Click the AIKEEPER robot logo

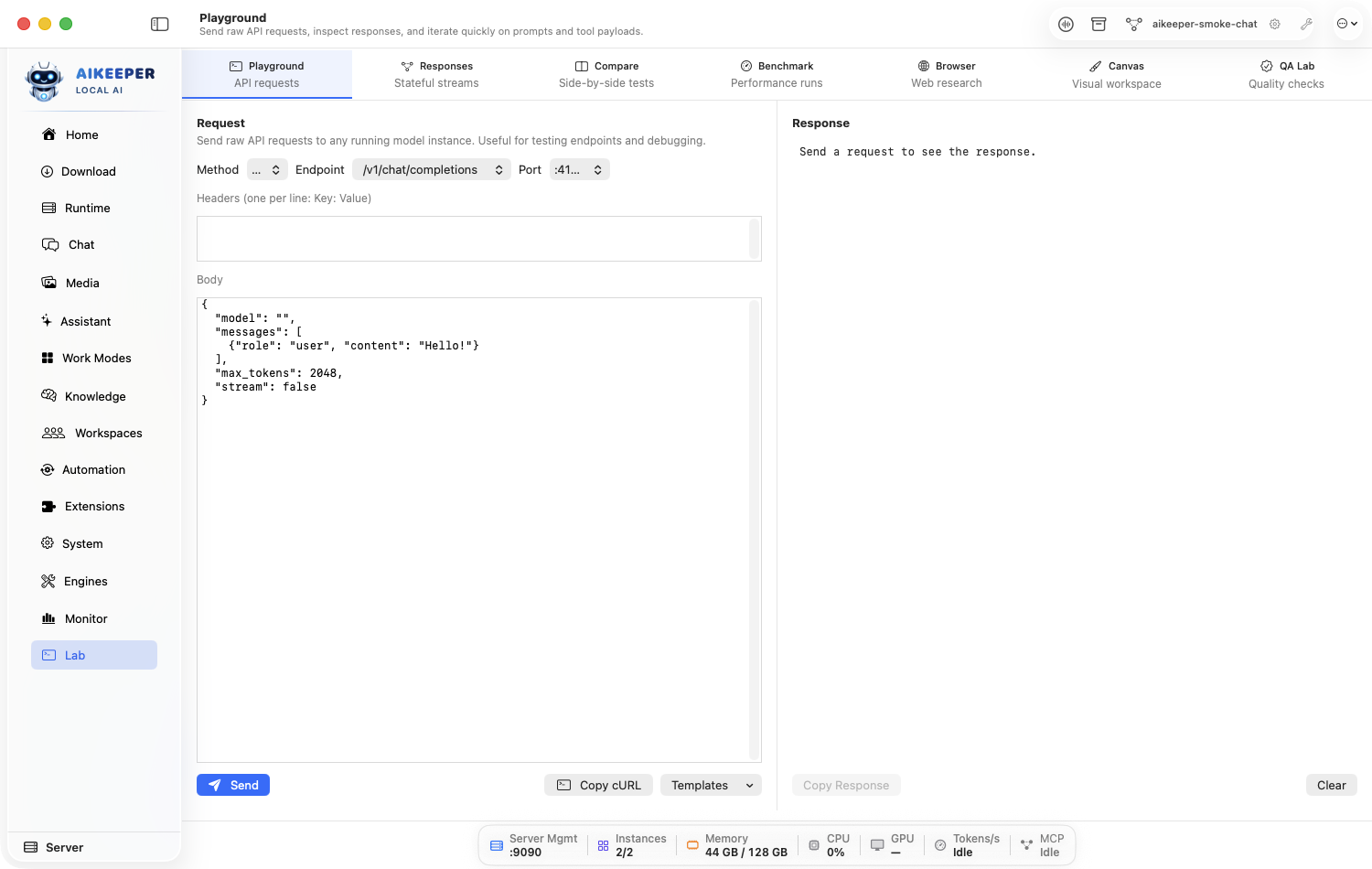point(44,81)
